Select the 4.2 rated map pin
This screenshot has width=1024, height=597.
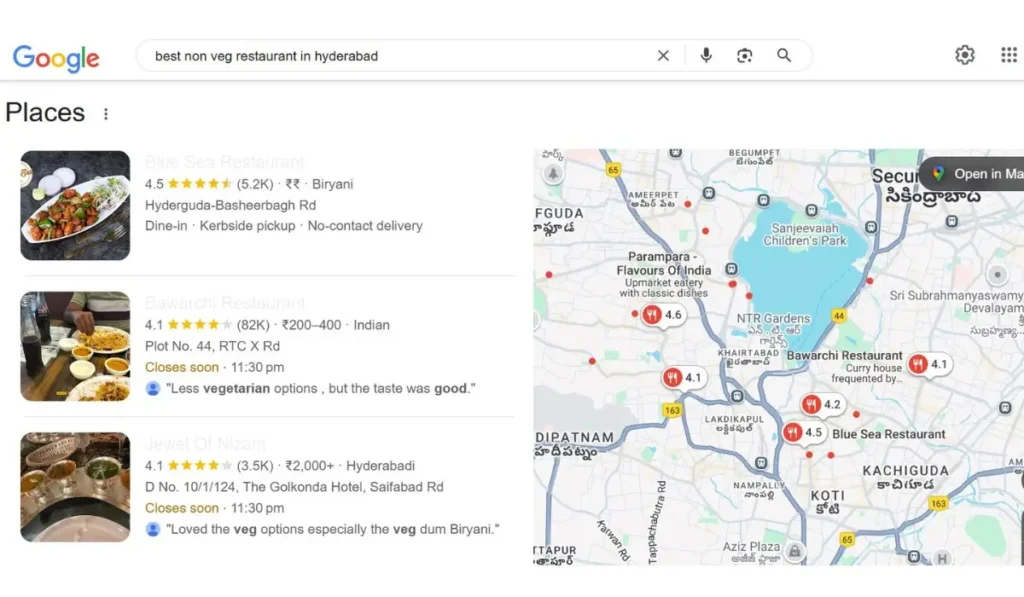pos(822,405)
